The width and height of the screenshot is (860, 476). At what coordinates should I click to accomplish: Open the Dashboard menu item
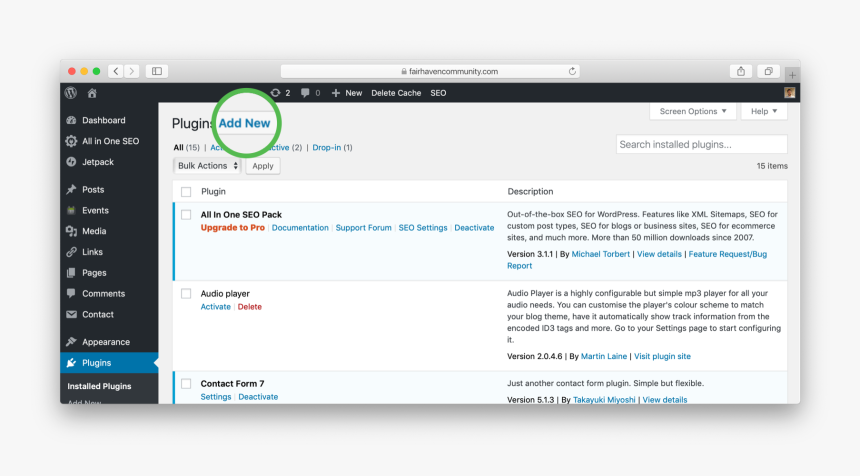tap(104, 120)
